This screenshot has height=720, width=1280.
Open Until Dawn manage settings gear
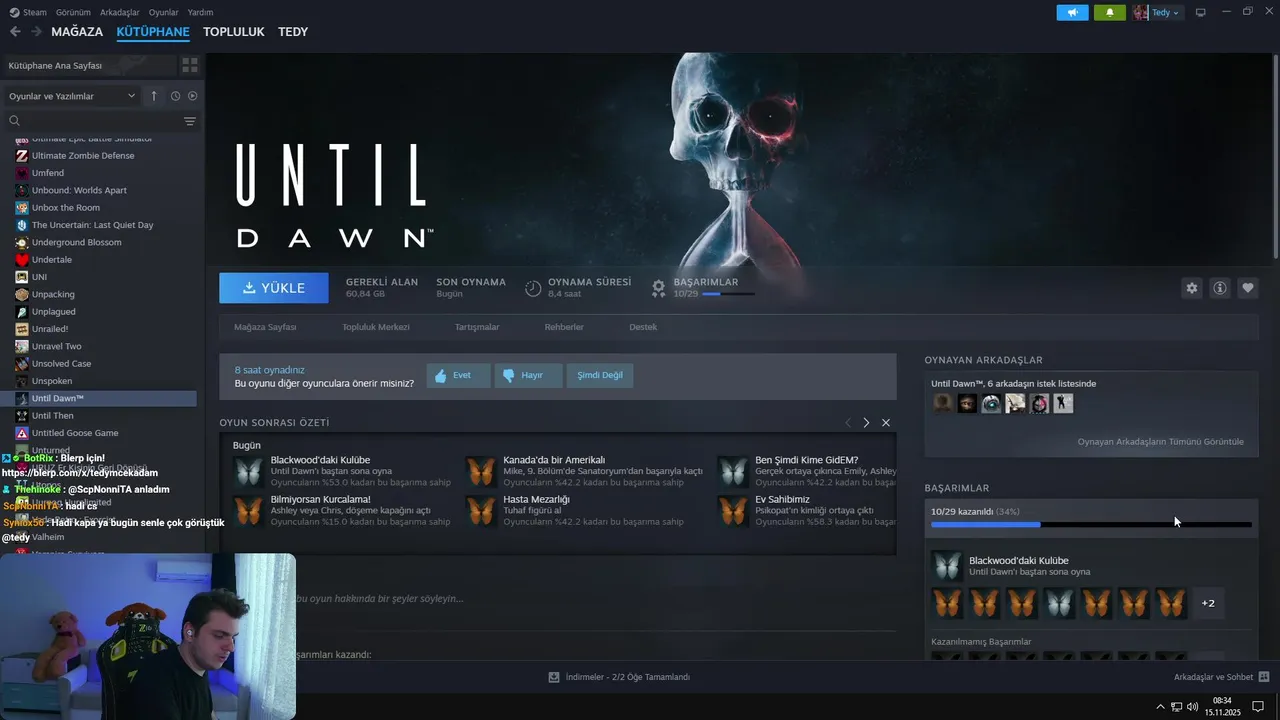[x=1191, y=288]
